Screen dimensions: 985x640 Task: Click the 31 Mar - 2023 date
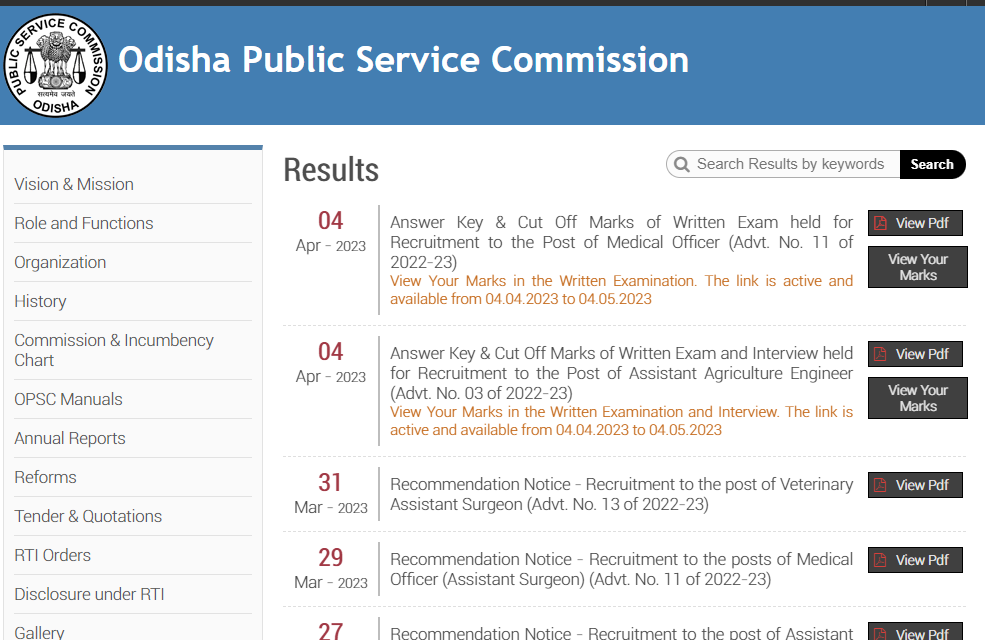coord(330,494)
